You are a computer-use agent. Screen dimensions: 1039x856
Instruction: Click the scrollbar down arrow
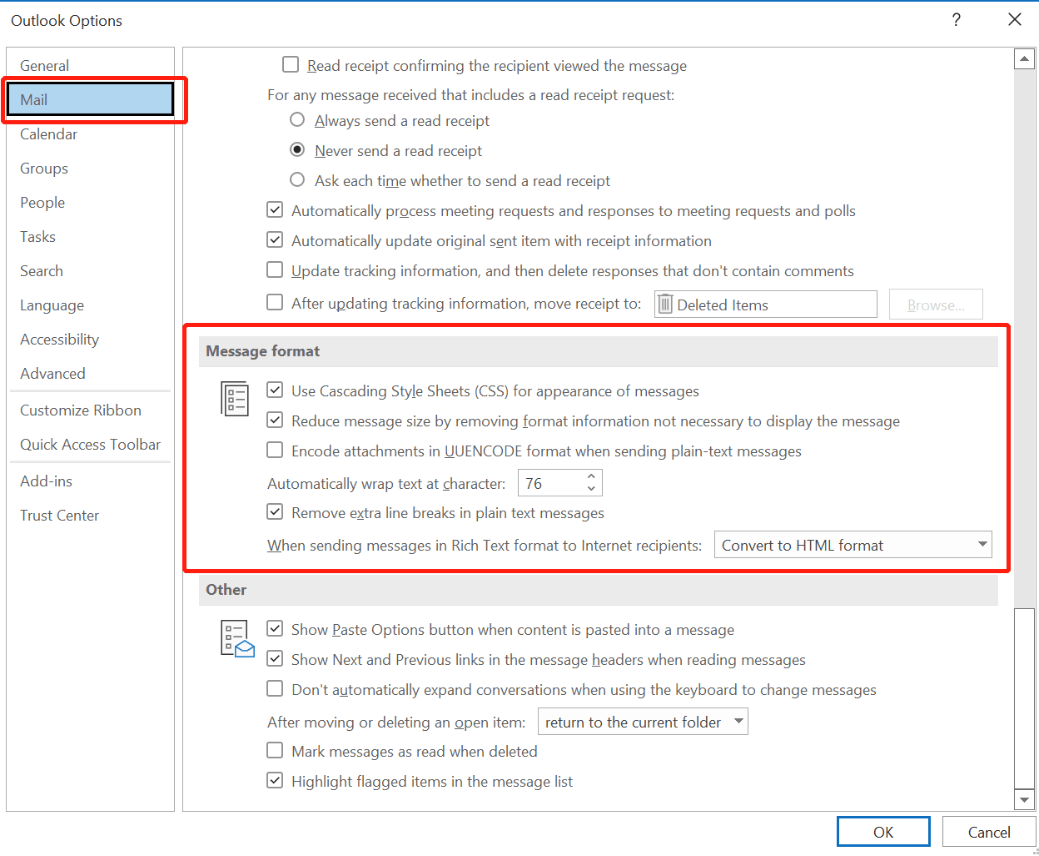(x=1024, y=800)
